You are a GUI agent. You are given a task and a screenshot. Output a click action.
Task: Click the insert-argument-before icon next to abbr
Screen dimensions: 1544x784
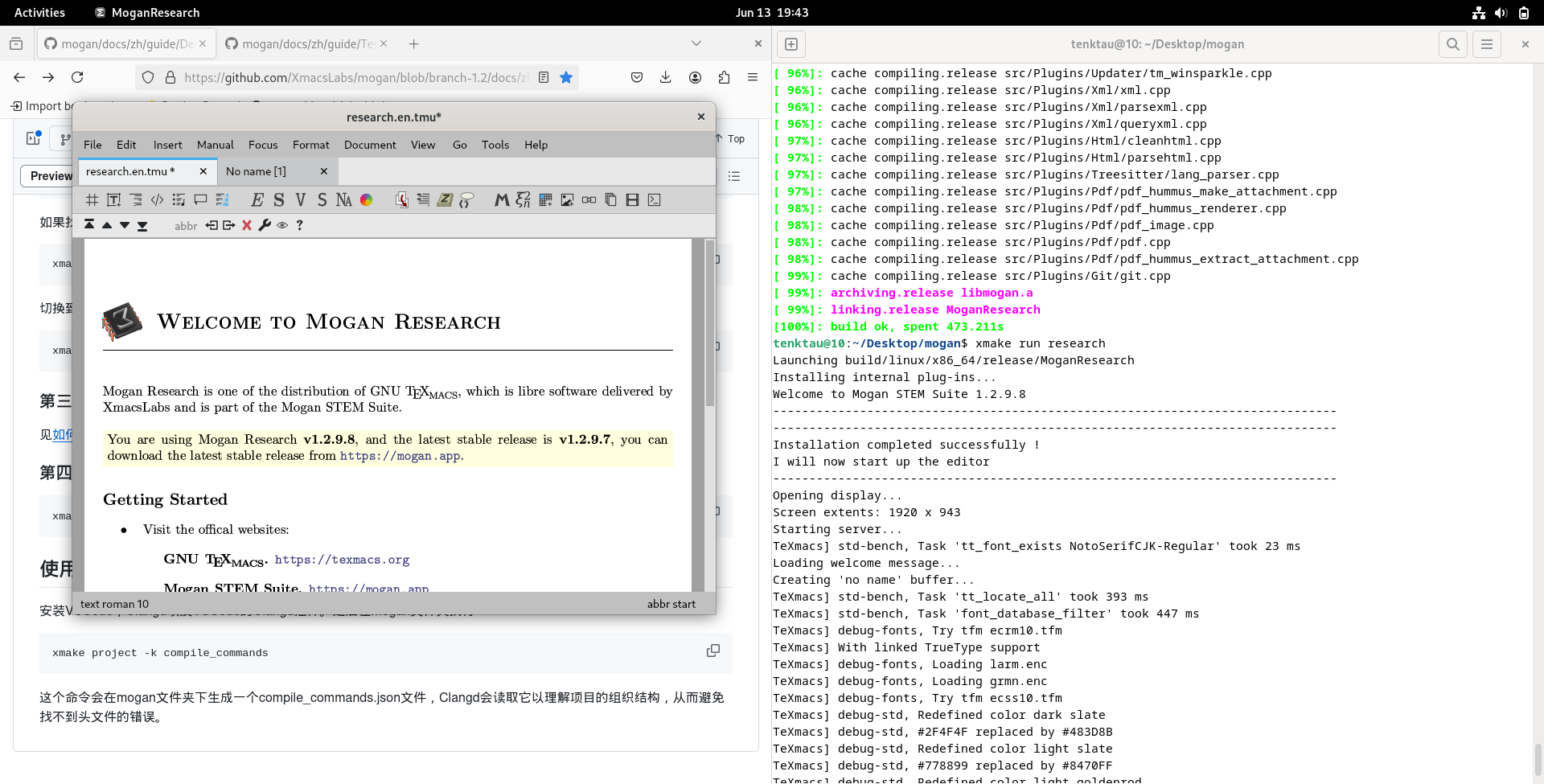click(211, 225)
